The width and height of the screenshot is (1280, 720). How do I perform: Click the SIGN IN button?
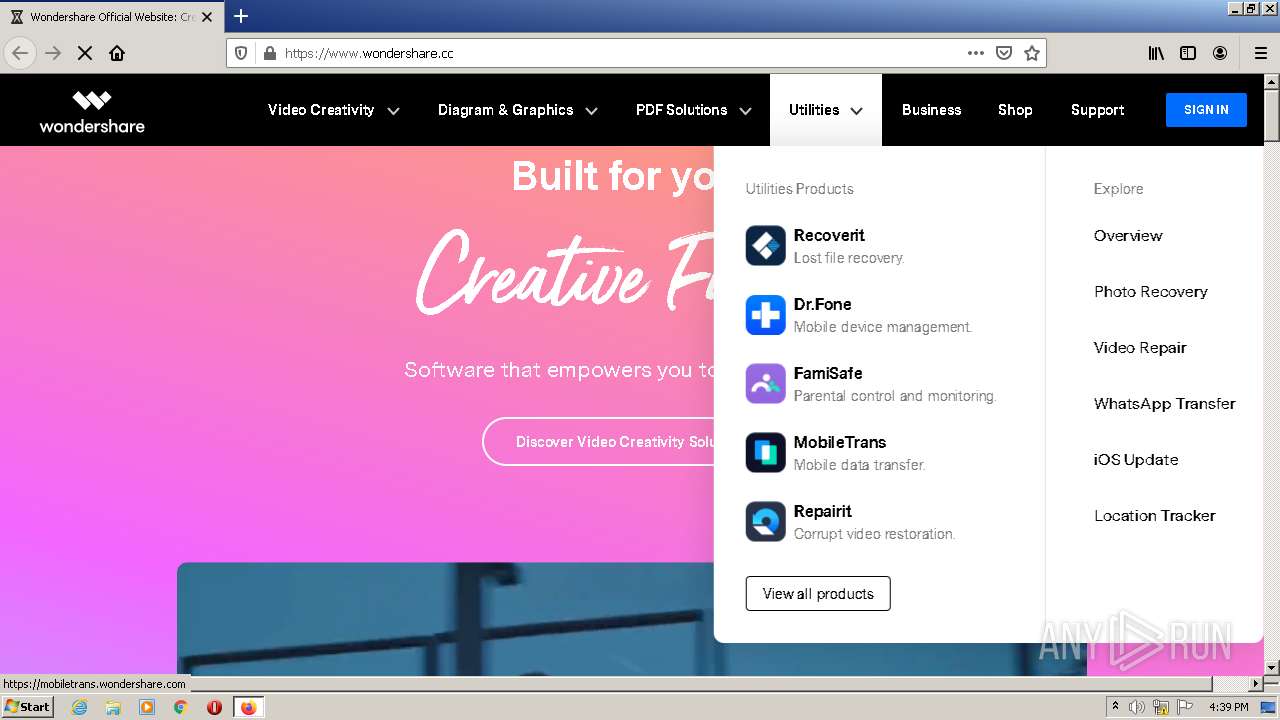tap(1206, 110)
